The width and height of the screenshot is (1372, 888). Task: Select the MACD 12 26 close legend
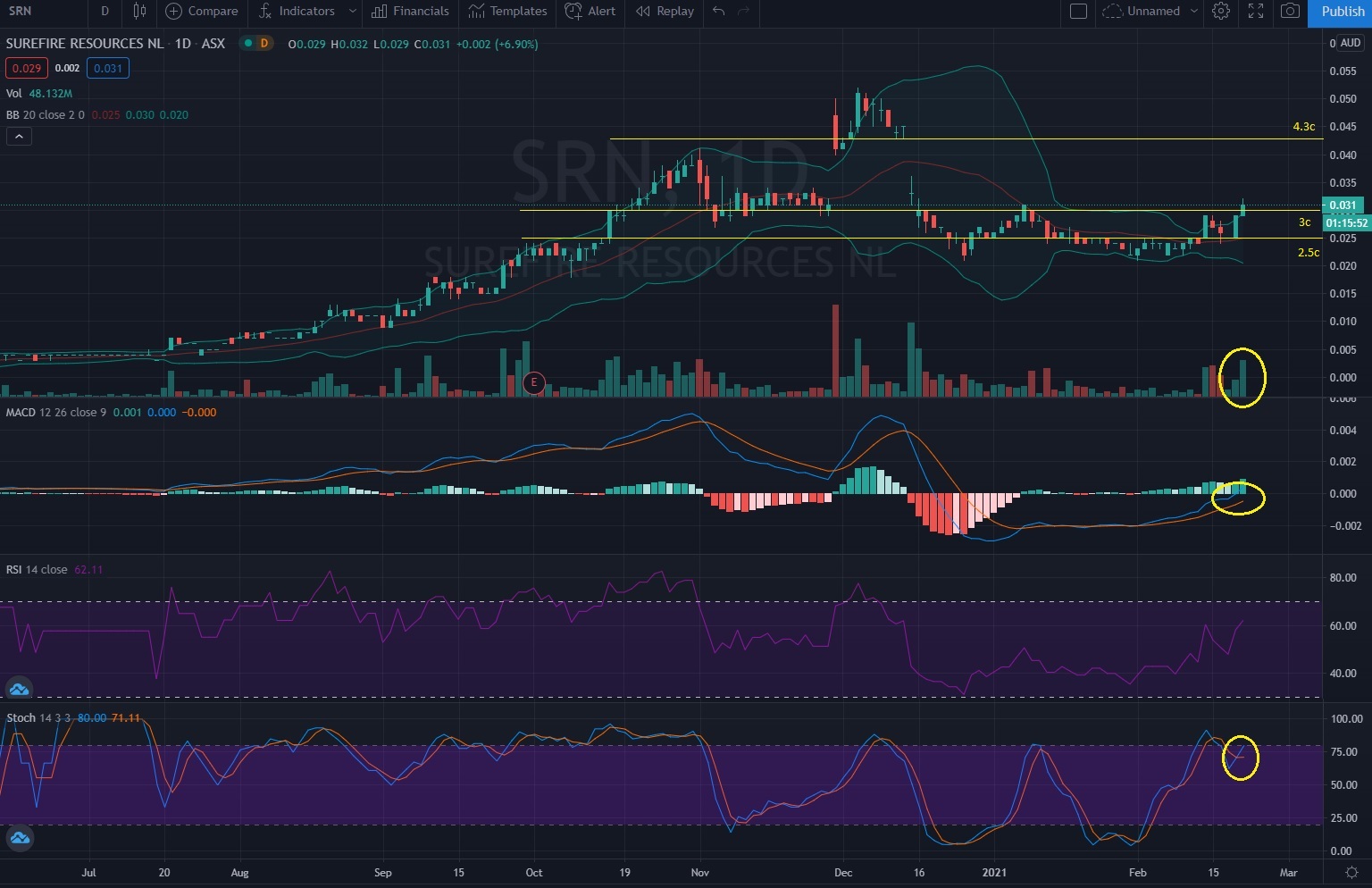(57, 412)
